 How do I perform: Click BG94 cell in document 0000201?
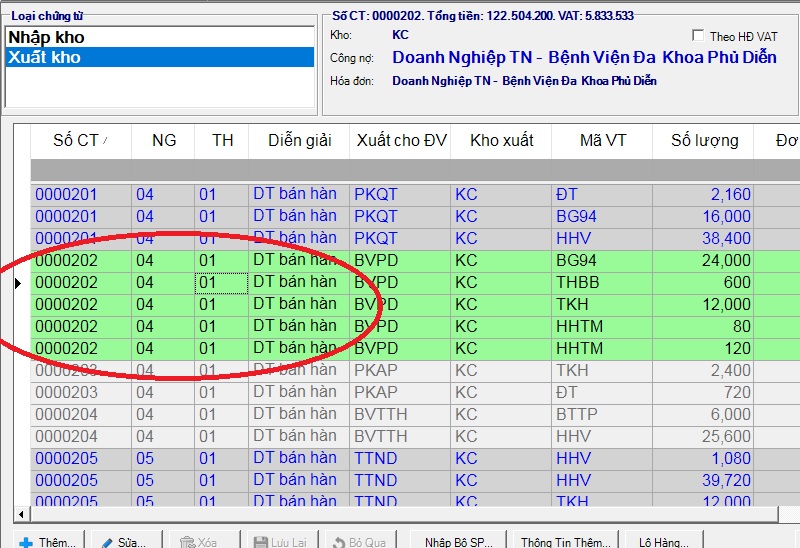603,217
